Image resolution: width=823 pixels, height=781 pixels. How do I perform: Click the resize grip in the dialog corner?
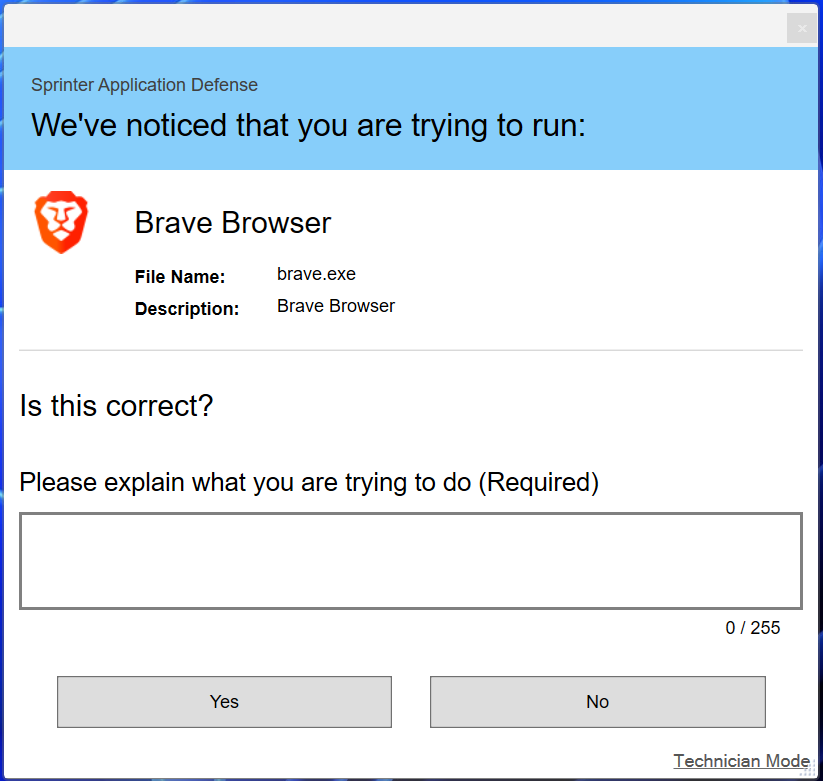pyautogui.click(x=808, y=770)
